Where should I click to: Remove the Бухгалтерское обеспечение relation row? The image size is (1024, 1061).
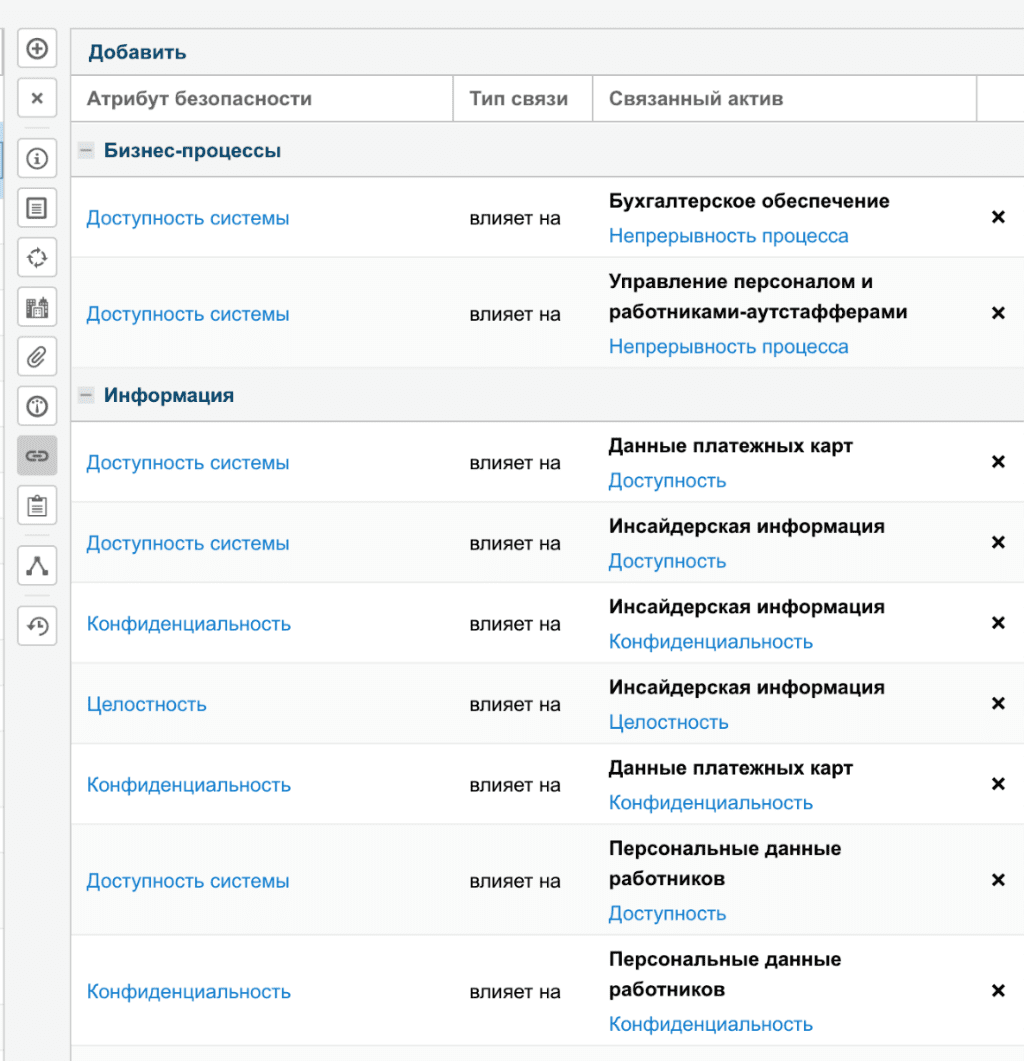click(997, 217)
